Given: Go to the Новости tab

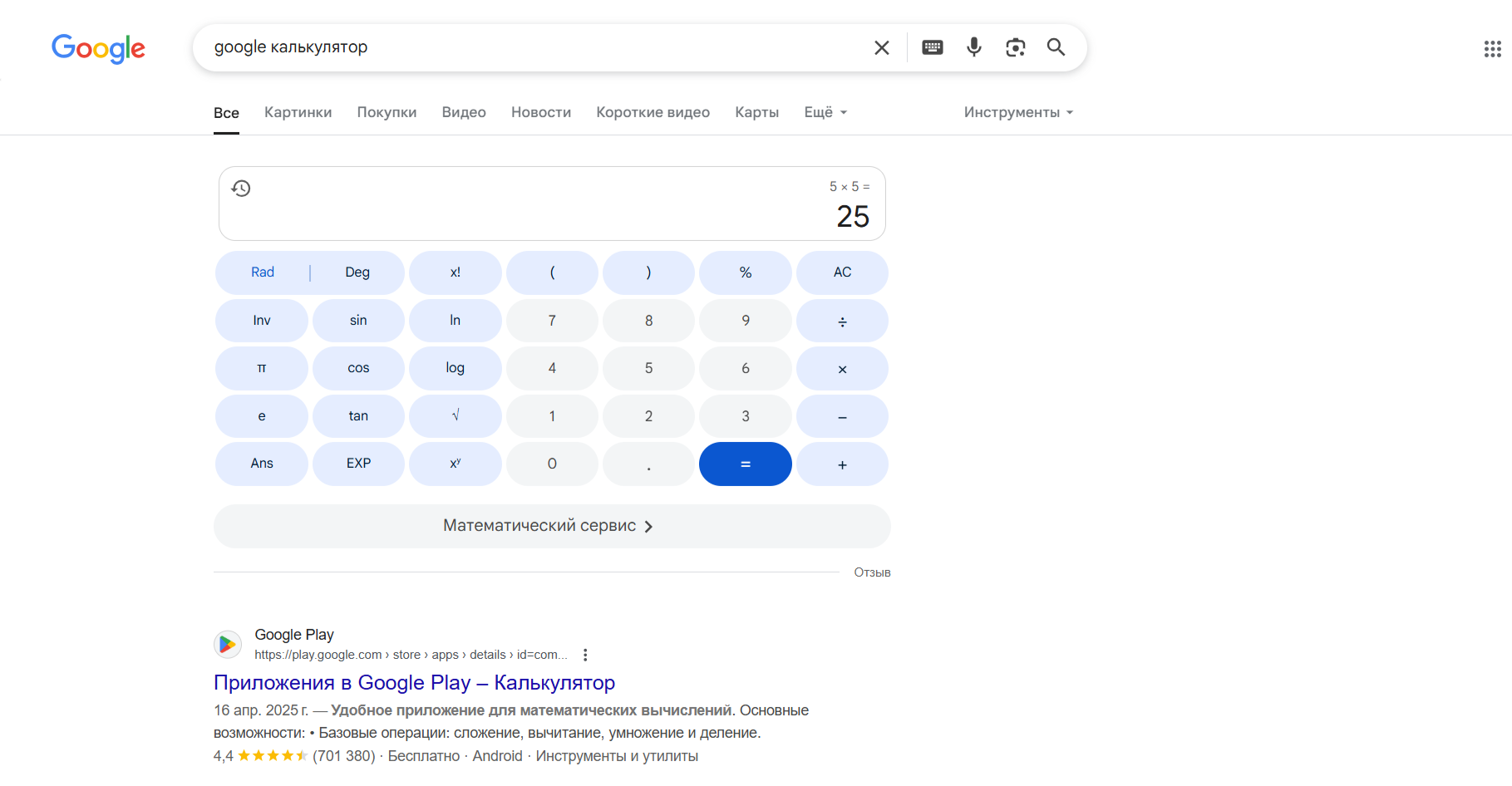Looking at the screenshot, I should click(x=541, y=112).
